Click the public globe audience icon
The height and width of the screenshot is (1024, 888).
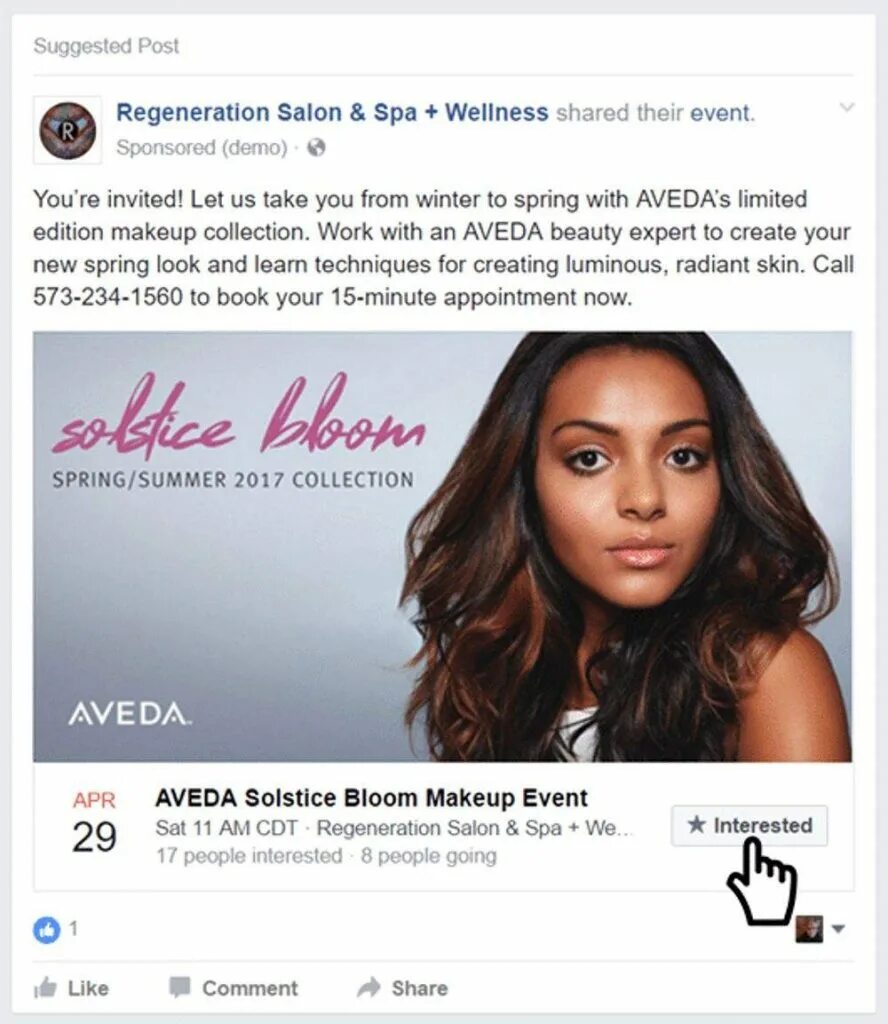[x=316, y=148]
